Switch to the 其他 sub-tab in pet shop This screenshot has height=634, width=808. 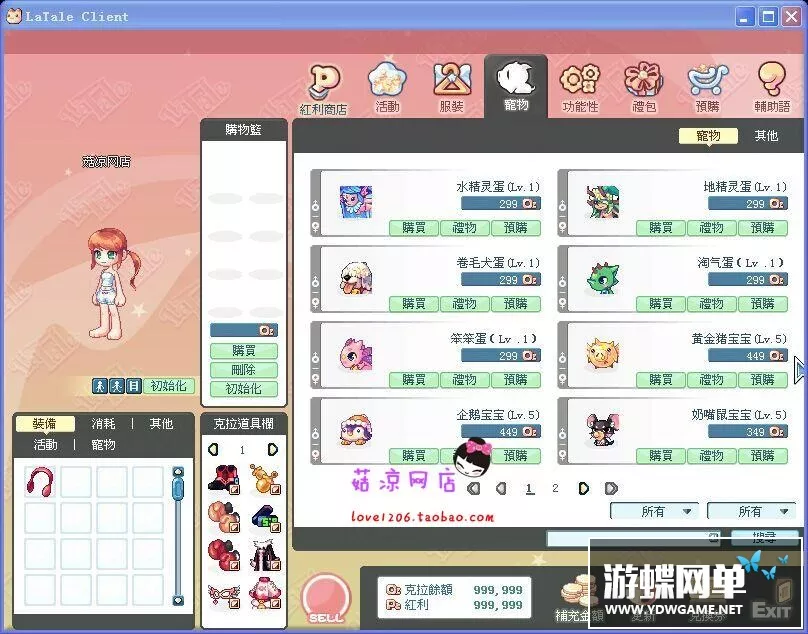pos(766,136)
